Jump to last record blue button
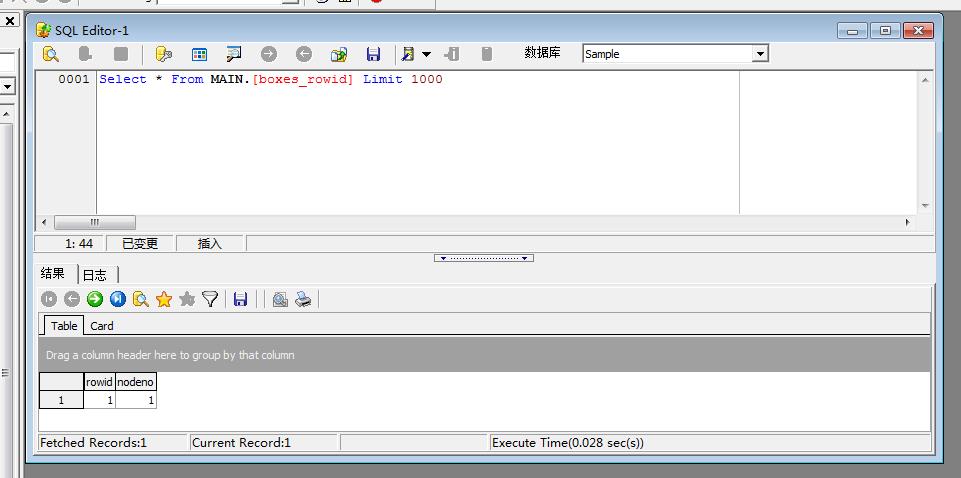The image size is (961, 478). tap(118, 299)
